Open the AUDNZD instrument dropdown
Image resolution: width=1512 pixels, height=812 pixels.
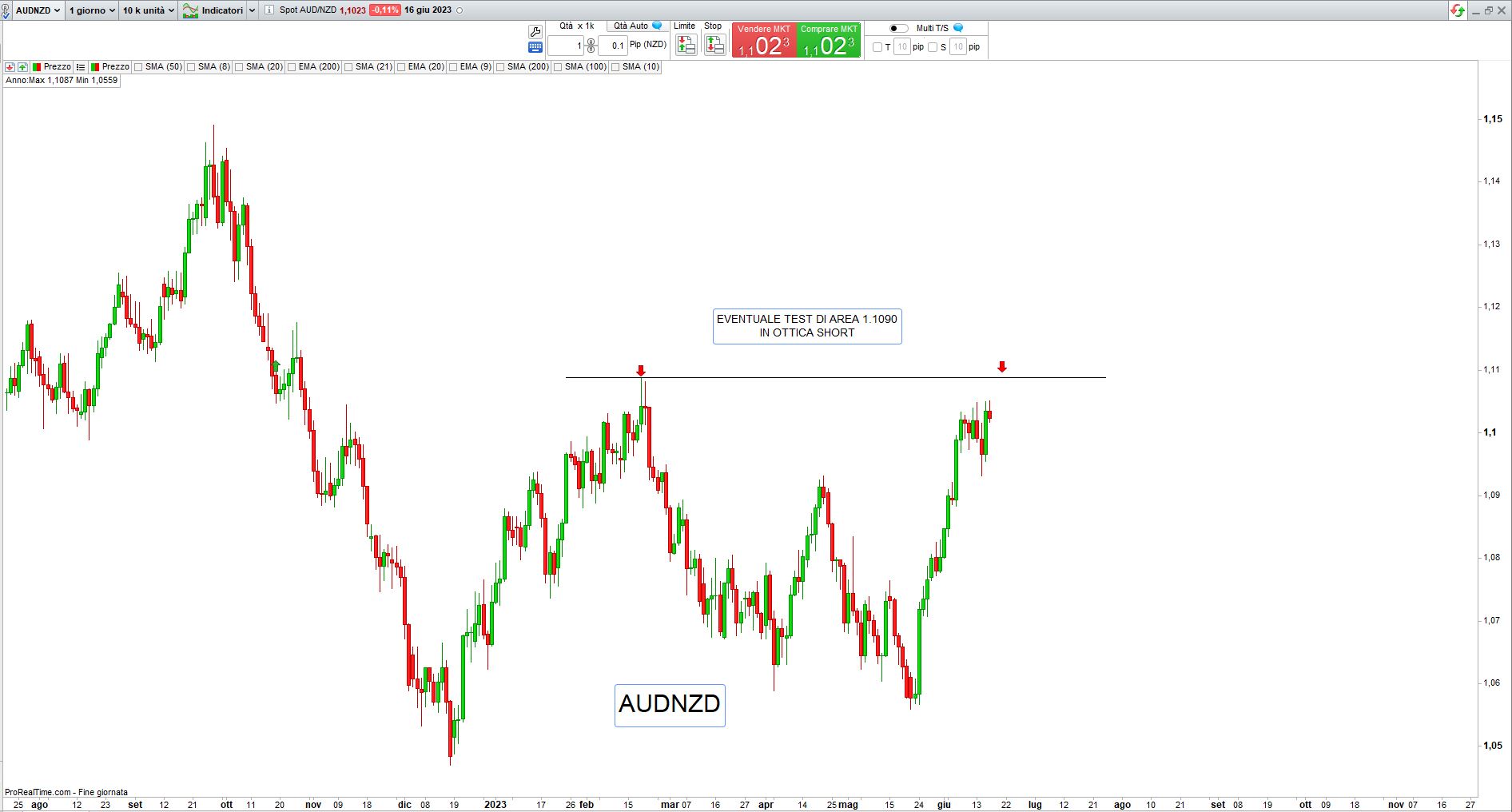click(38, 10)
